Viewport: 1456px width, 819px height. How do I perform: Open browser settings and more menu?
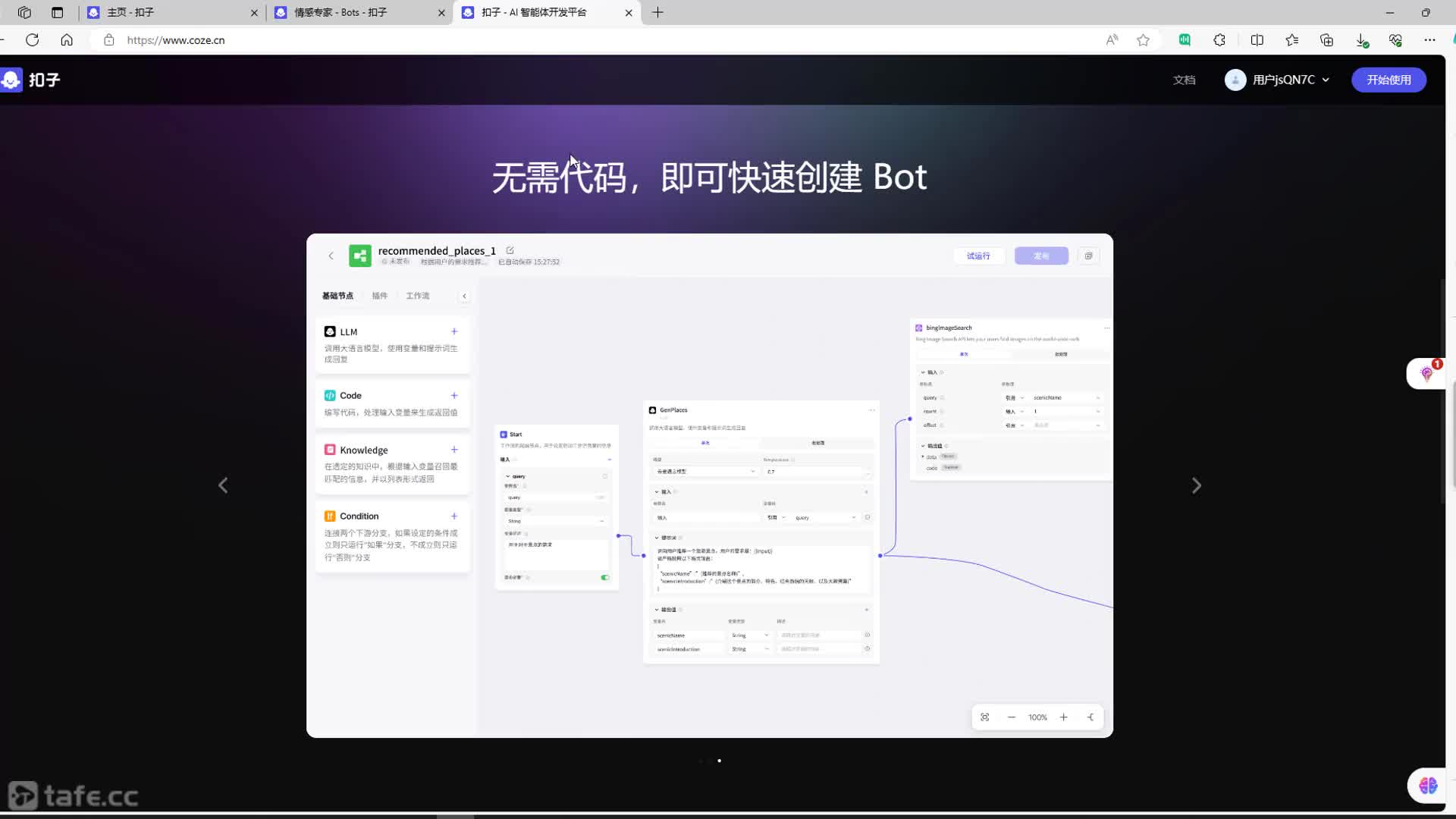[1429, 40]
